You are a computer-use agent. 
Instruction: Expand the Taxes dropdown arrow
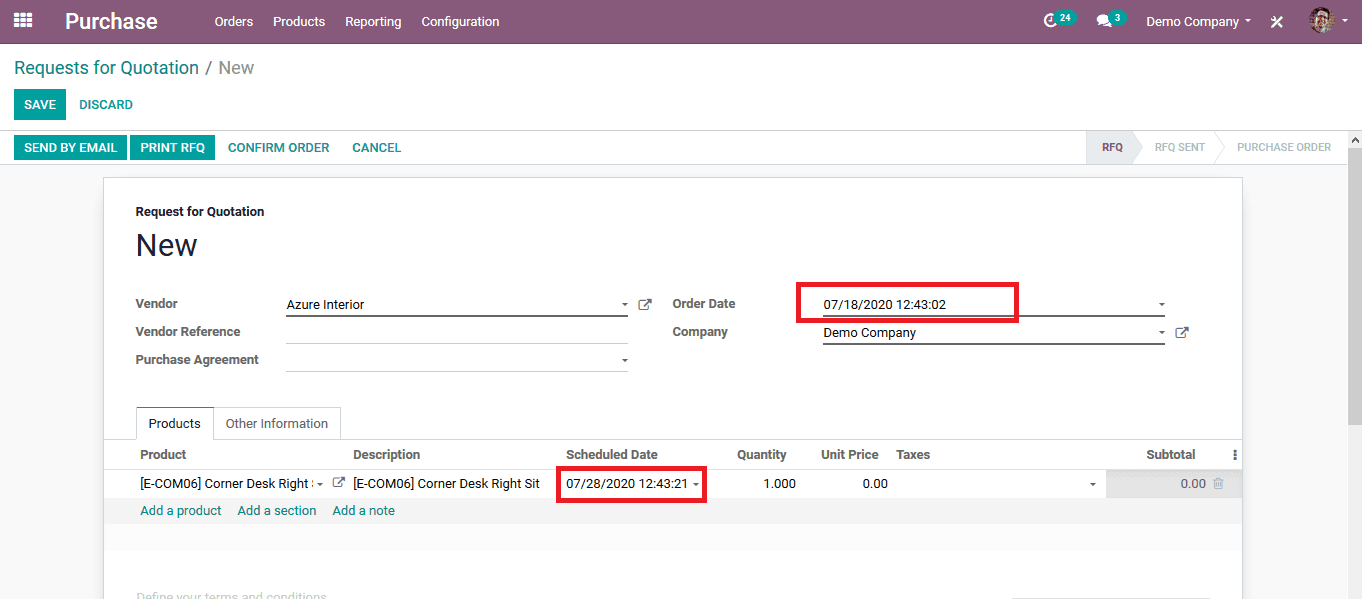pos(1092,484)
